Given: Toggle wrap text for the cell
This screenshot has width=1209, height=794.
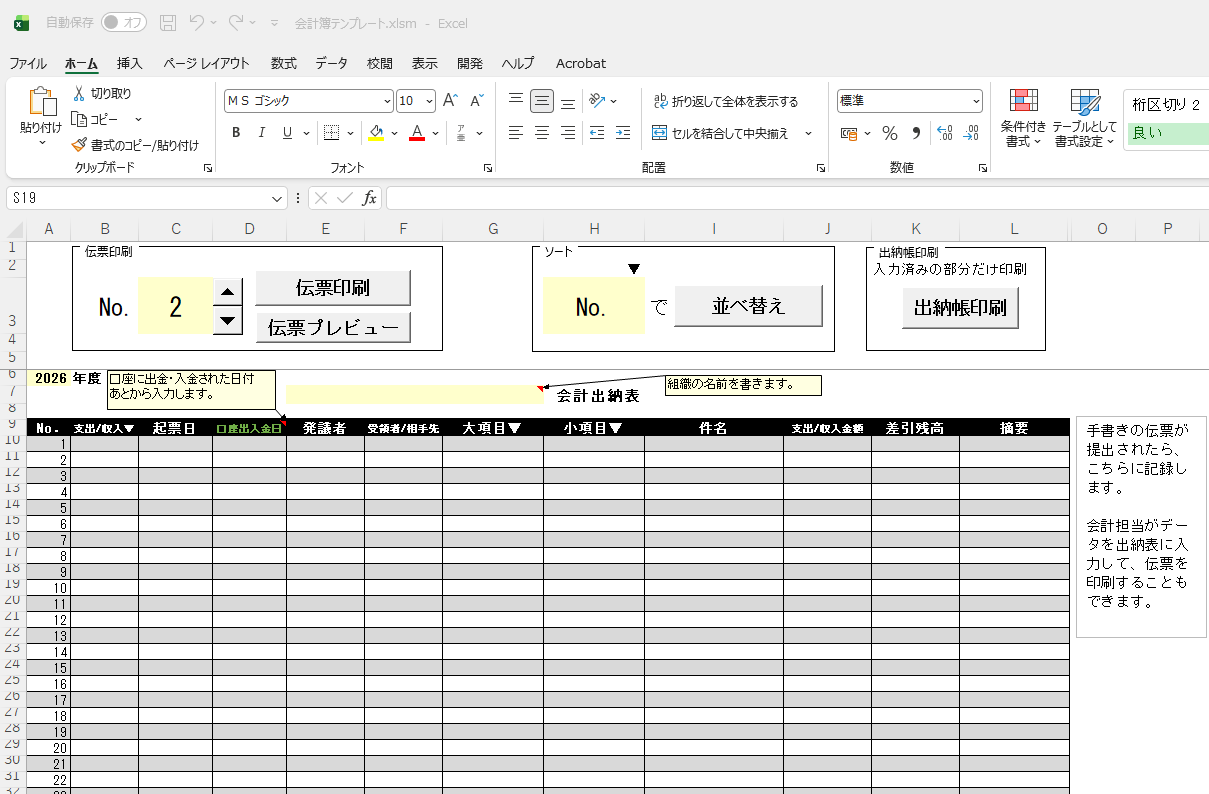Looking at the screenshot, I should pyautogui.click(x=725, y=101).
